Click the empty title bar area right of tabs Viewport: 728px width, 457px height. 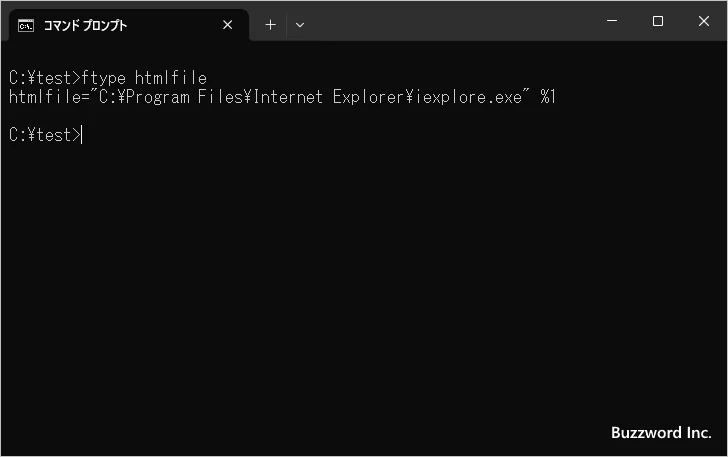tap(450, 21)
